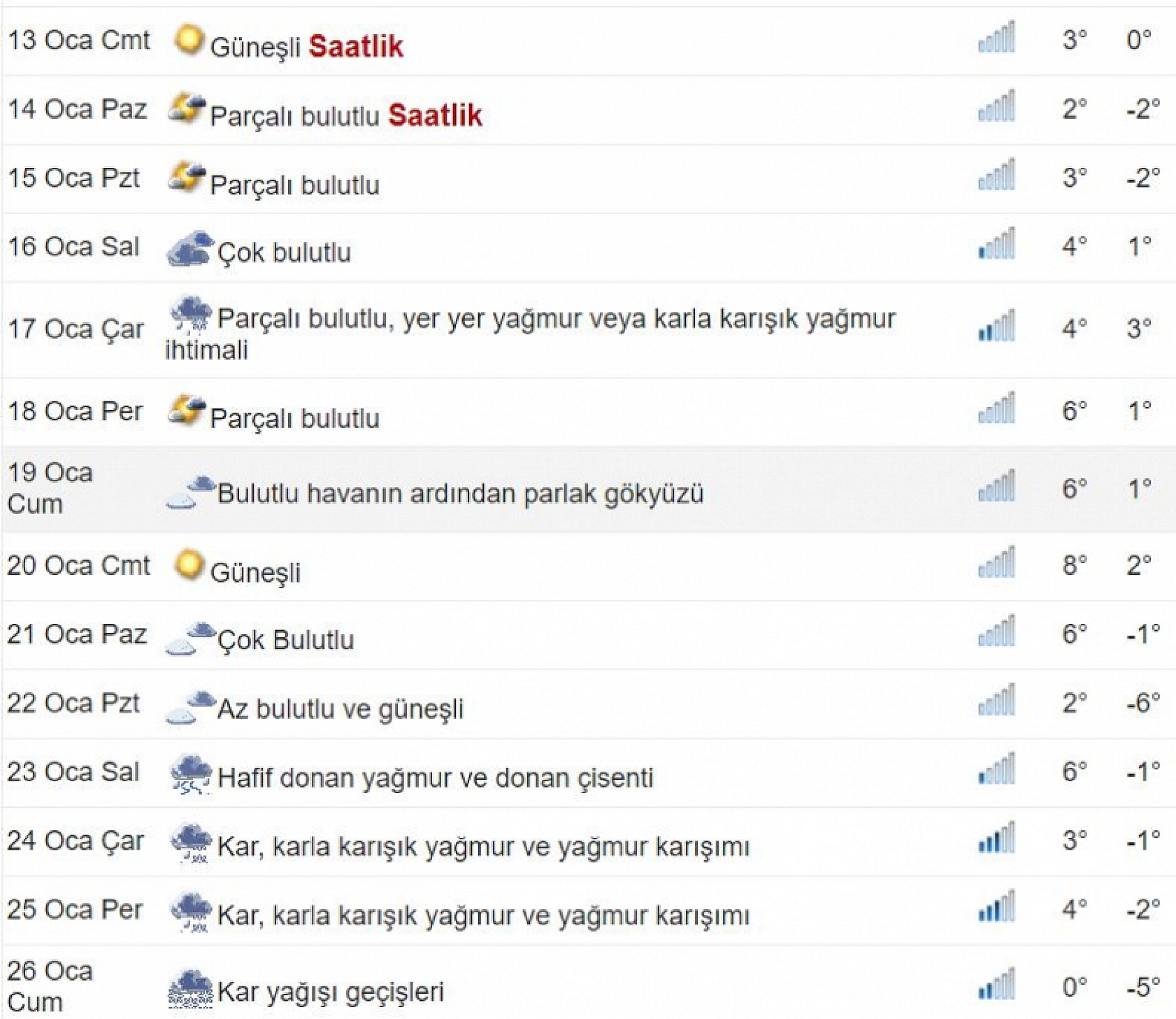This screenshot has height=1019, width=1176.
Task: Click the precipitation bars icon for 17 Oca Çar
Action: pos(996,327)
